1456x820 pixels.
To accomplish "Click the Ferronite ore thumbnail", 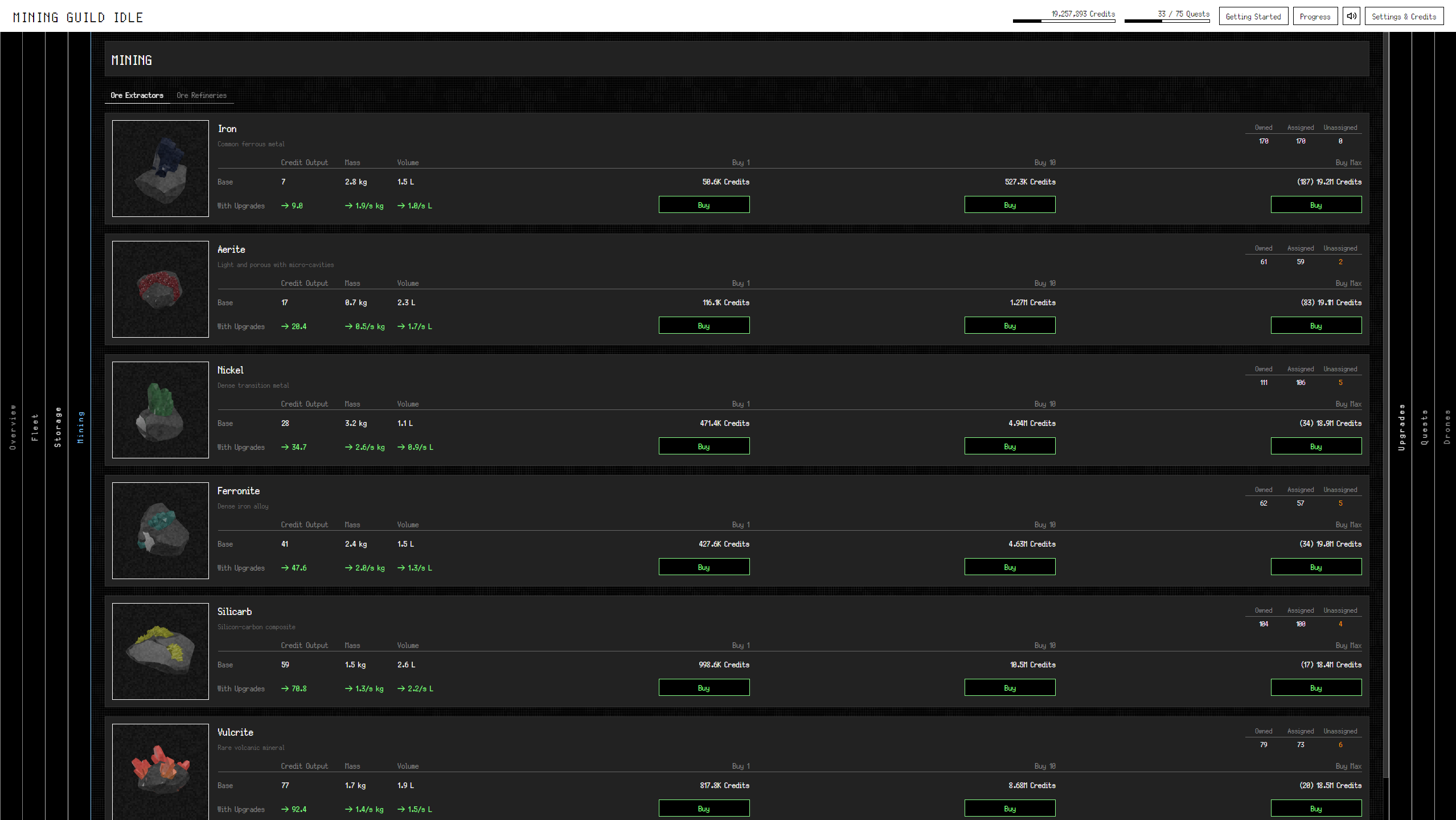I will tap(161, 531).
